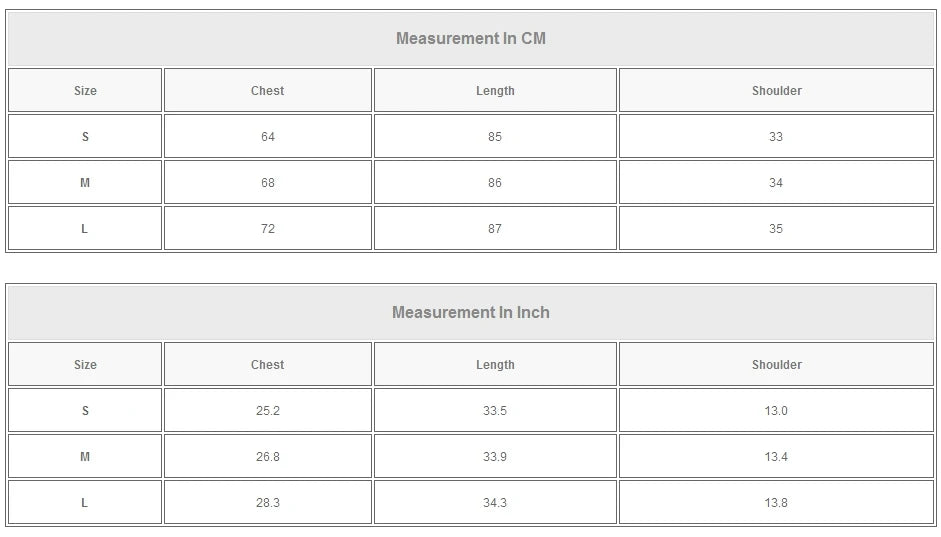Image resolution: width=941 pixels, height=537 pixels.
Task: Select the chest value 26.8 cell
Action: [267, 457]
